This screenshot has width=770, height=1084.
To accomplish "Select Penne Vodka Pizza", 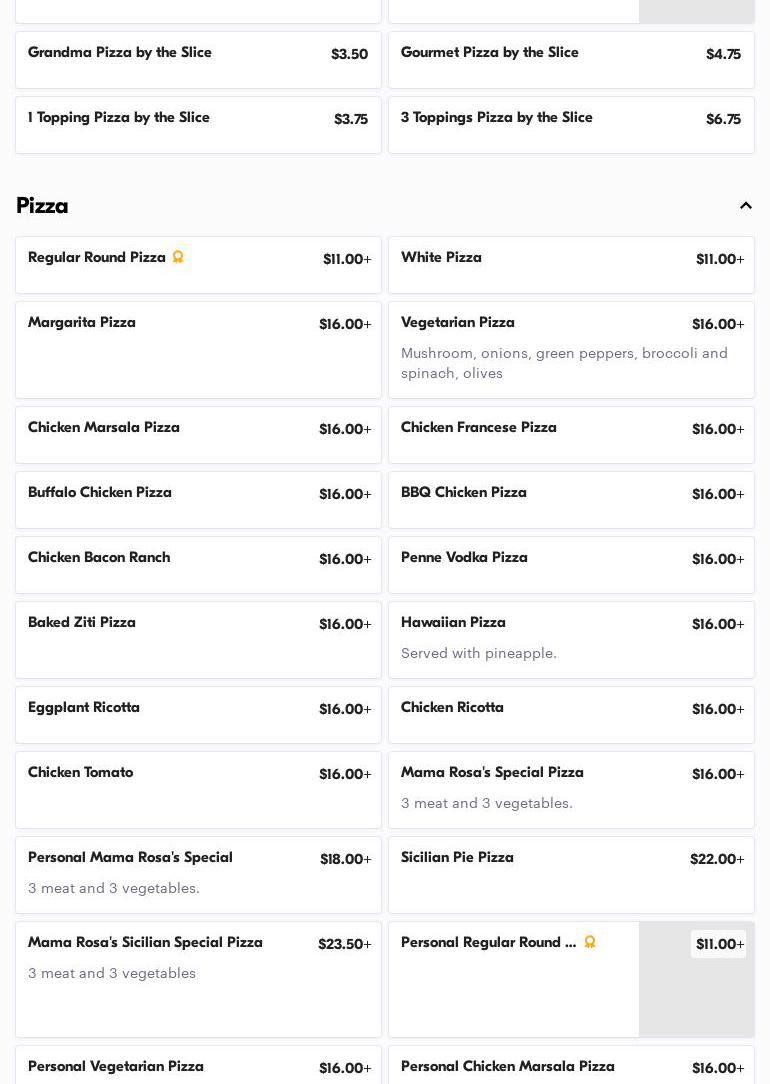I will (571, 565).
